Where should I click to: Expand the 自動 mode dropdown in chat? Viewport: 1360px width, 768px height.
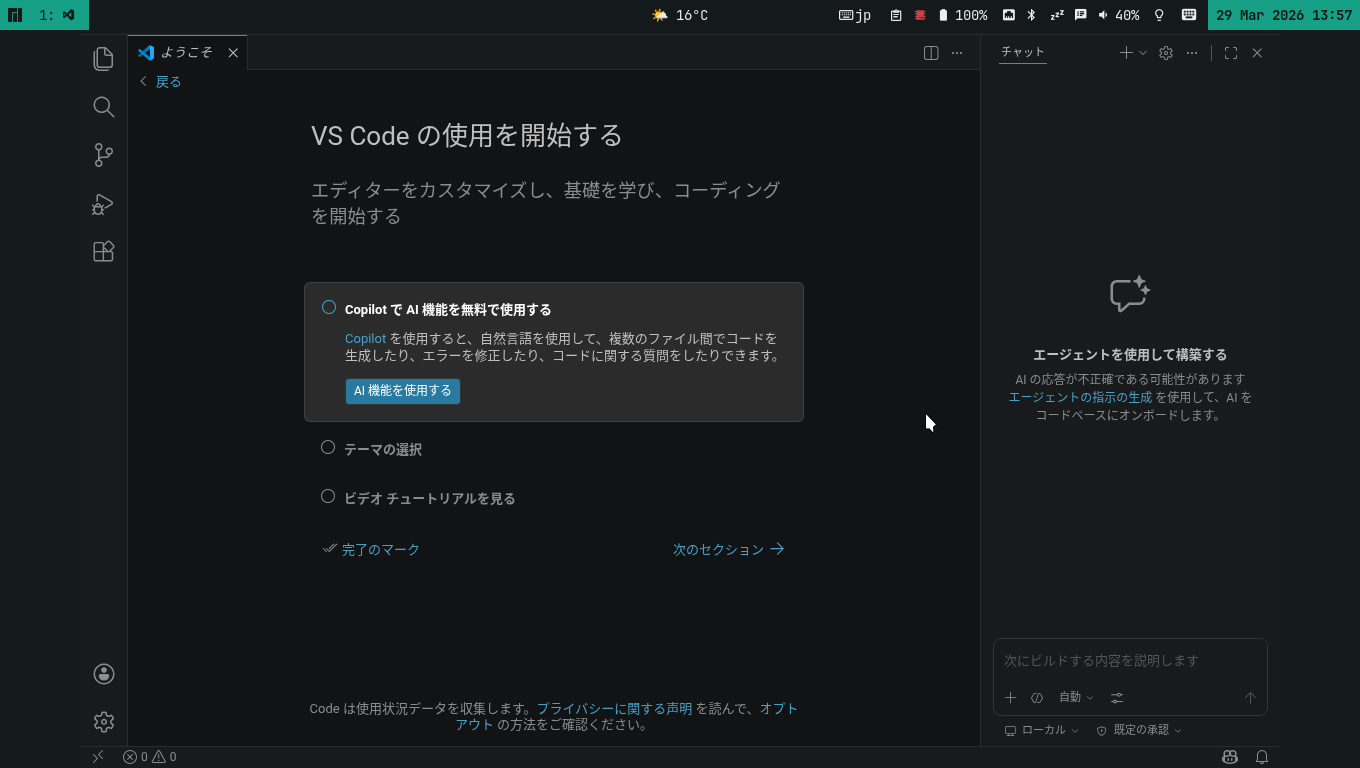pos(1076,697)
